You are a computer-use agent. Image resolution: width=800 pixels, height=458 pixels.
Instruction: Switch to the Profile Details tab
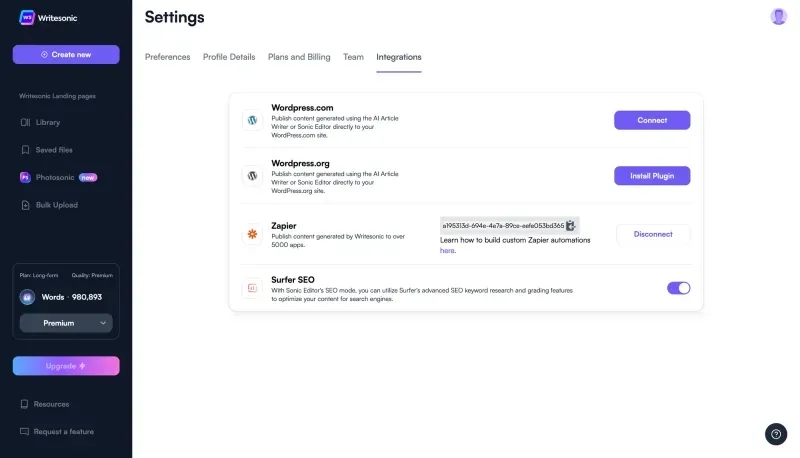[x=229, y=57]
